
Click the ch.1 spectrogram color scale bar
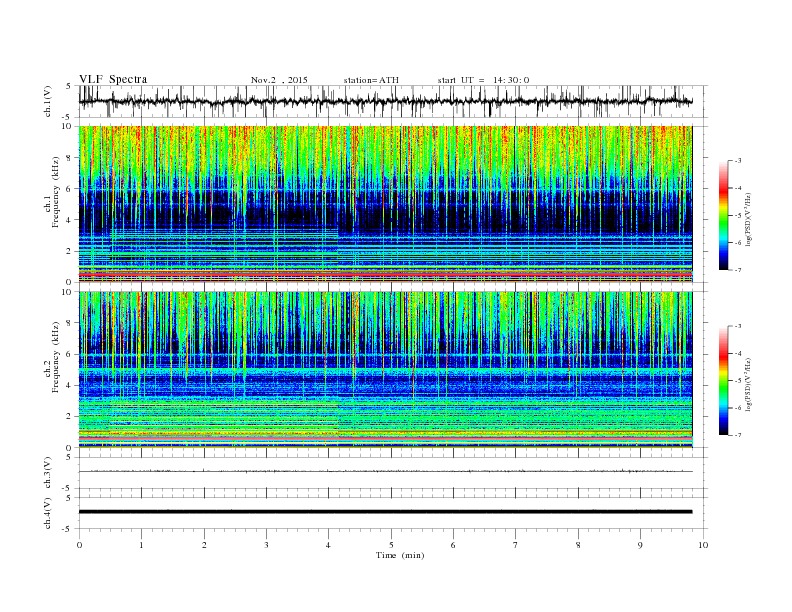pos(723,216)
